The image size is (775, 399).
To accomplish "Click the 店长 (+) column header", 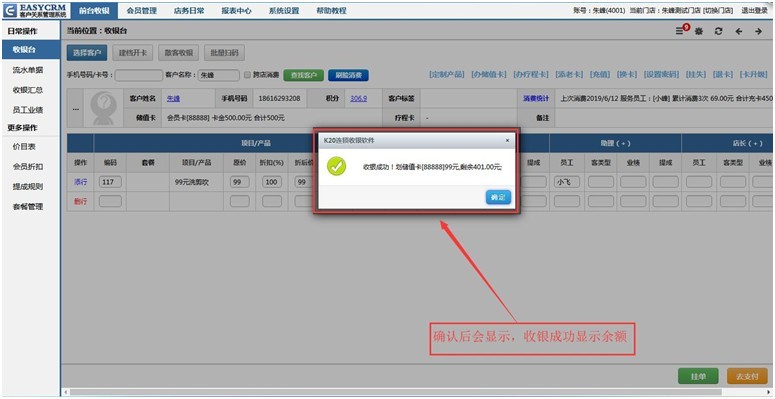I will [x=747, y=143].
